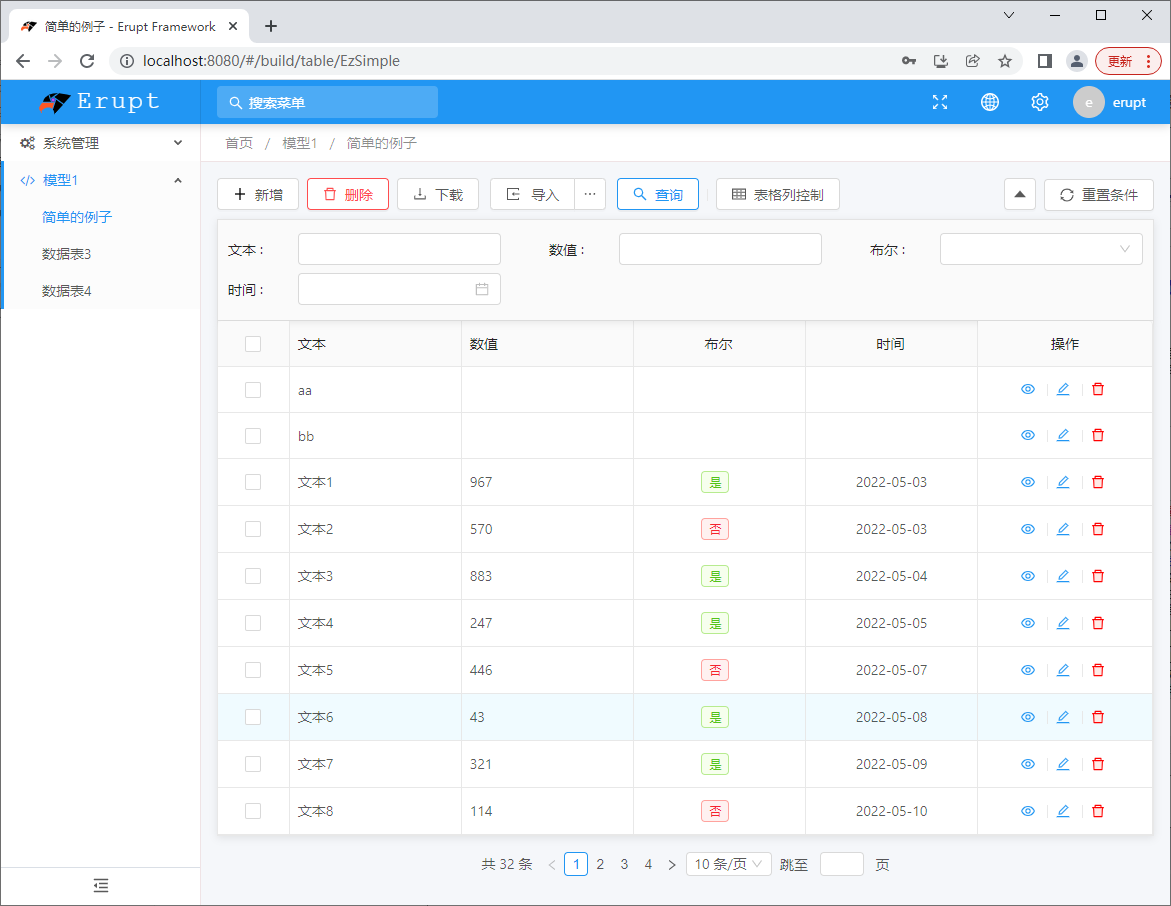Click the 搜索菜单 search box
The width and height of the screenshot is (1171, 906).
(x=327, y=102)
